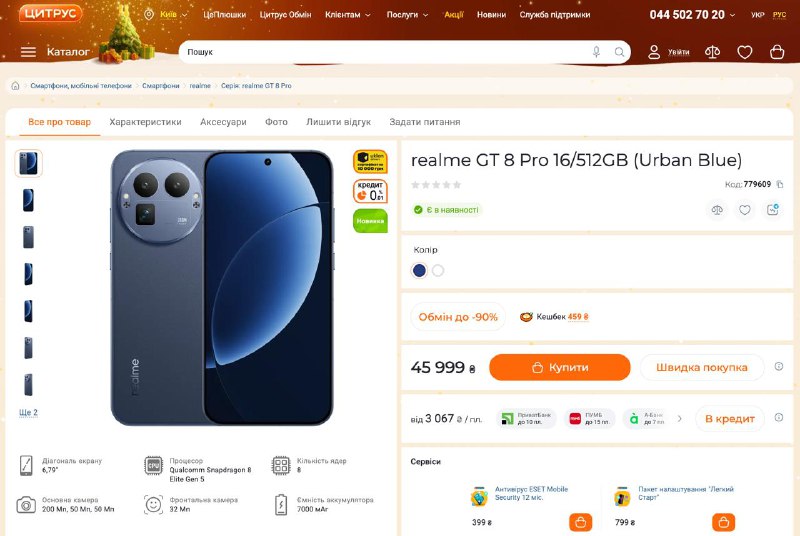800x536 pixels.
Task: Add ESET antivirus service to cart
Action: 580,522
